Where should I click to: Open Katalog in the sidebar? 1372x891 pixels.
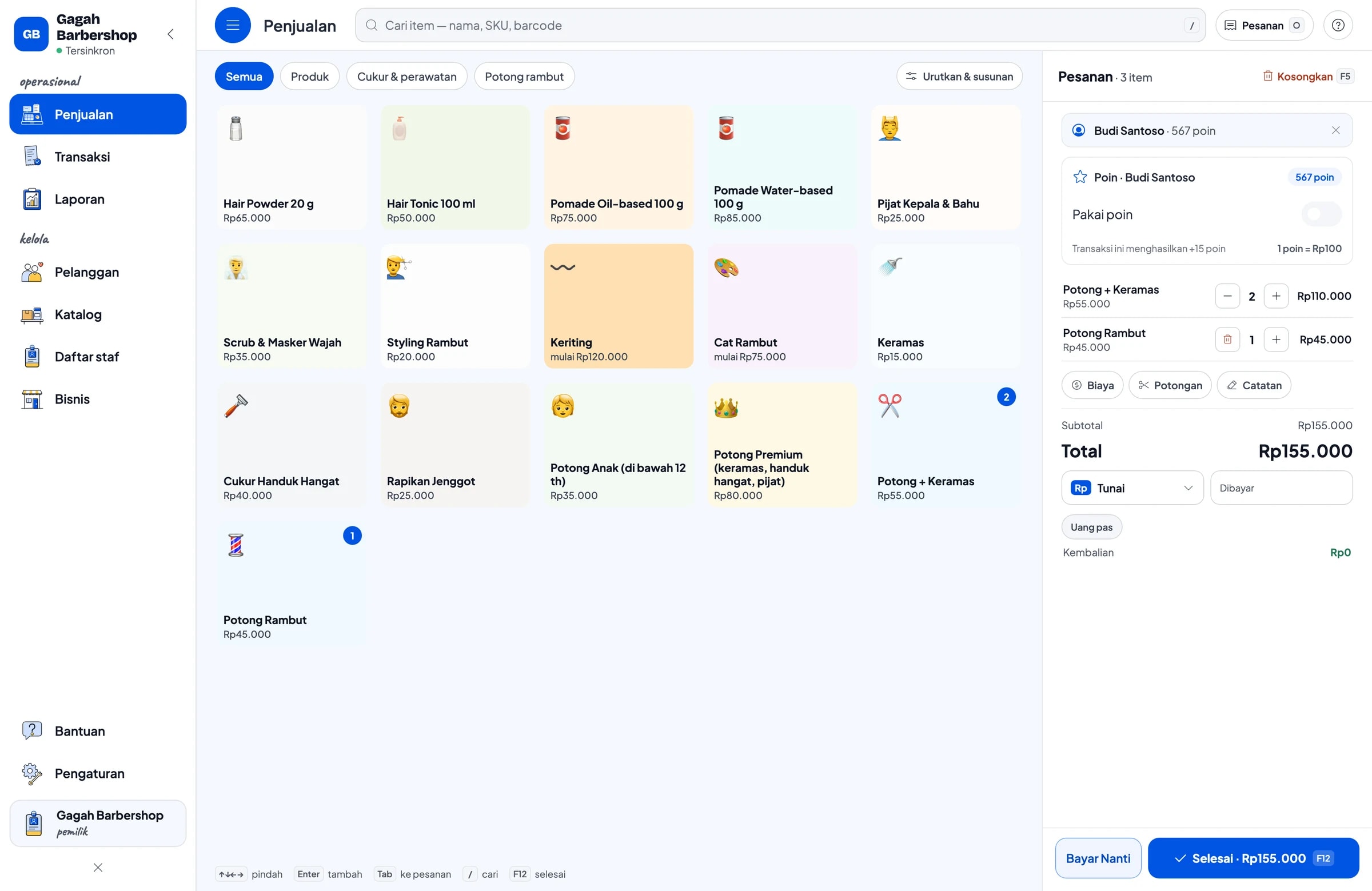(98, 314)
